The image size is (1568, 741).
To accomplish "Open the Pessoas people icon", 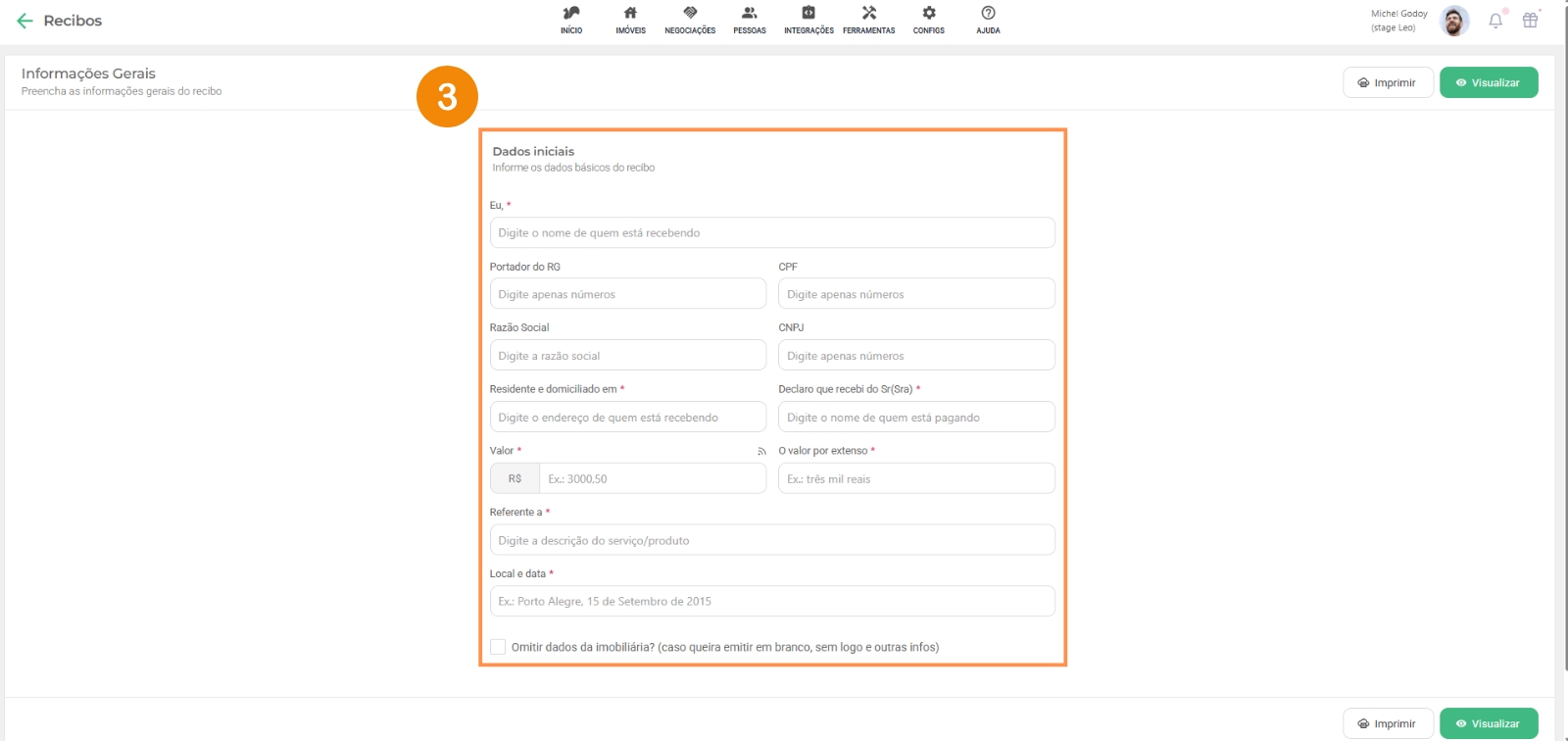I will click(x=750, y=14).
